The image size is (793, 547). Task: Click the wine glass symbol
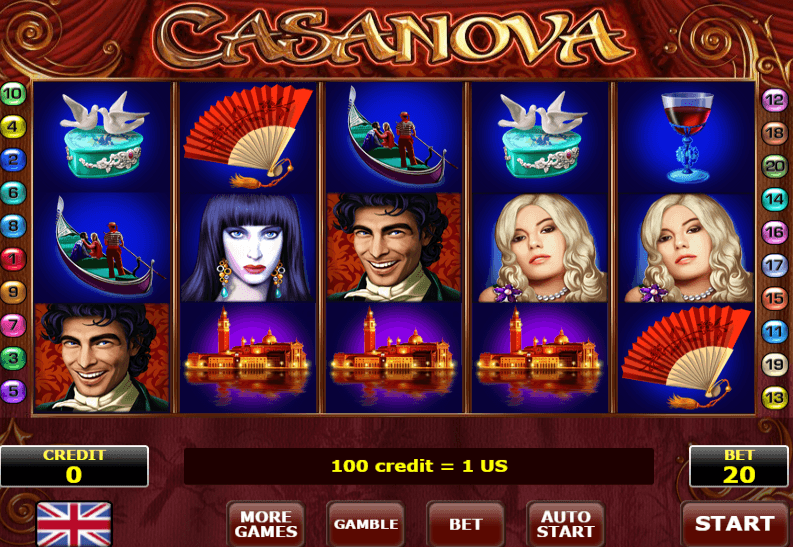coord(686,137)
